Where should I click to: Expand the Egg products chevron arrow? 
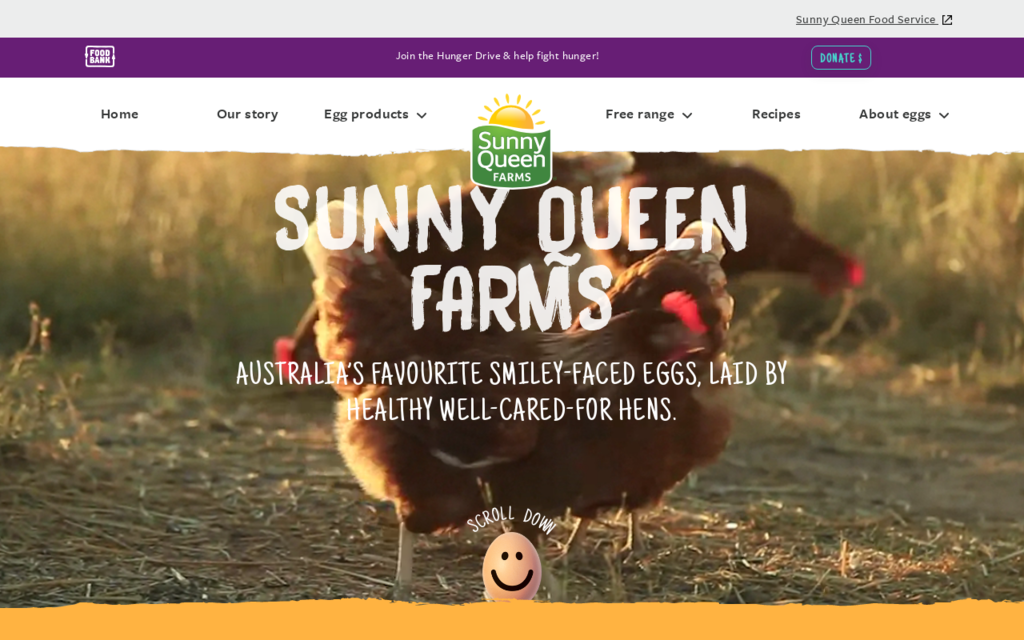point(422,116)
